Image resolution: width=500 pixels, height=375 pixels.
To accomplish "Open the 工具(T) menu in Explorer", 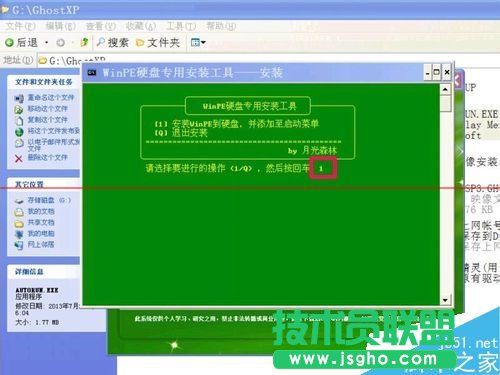I will [x=181, y=26].
